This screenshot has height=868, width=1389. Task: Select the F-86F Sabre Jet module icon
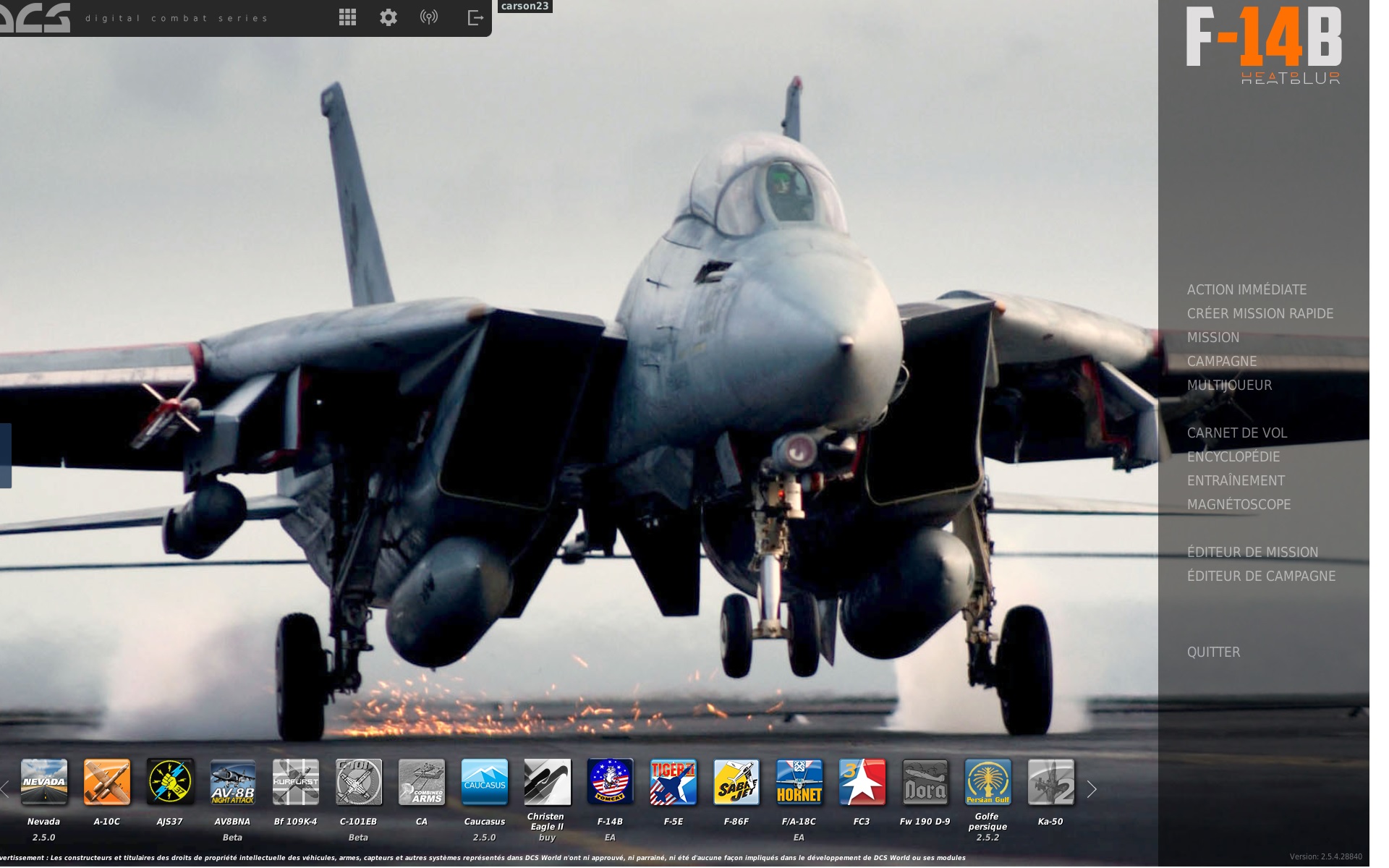(736, 782)
